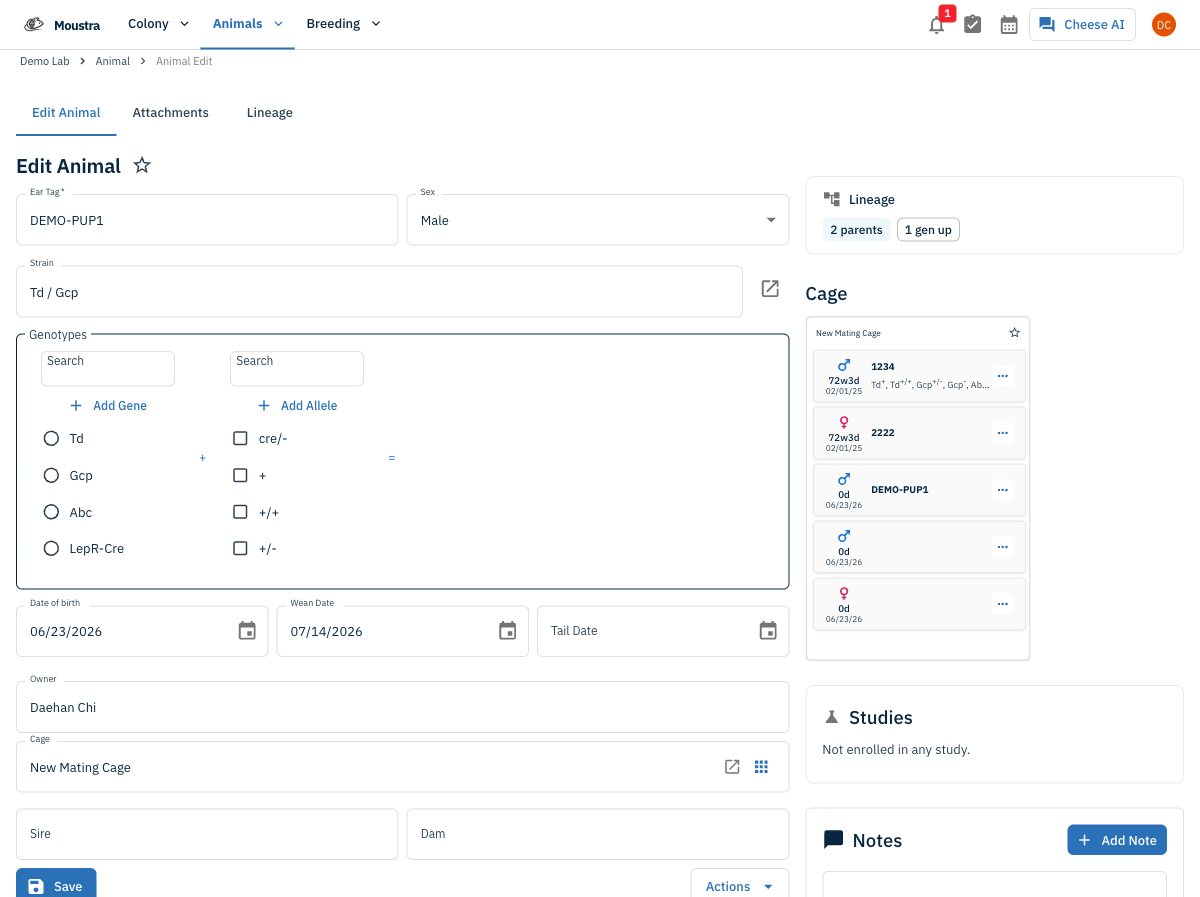Click the Add Note button
This screenshot has height=897, width=1200.
click(x=1117, y=840)
